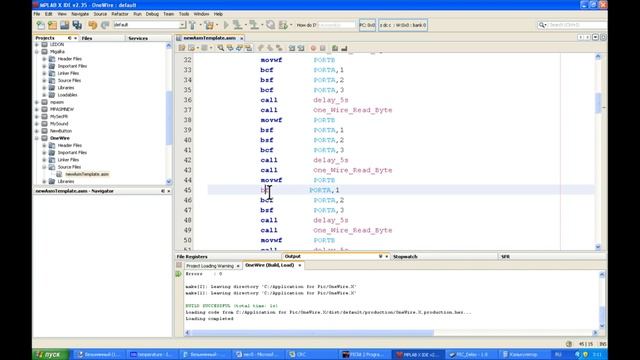Uncomment the selected lines
Screen dimensions: 640x360
tap(344, 48)
